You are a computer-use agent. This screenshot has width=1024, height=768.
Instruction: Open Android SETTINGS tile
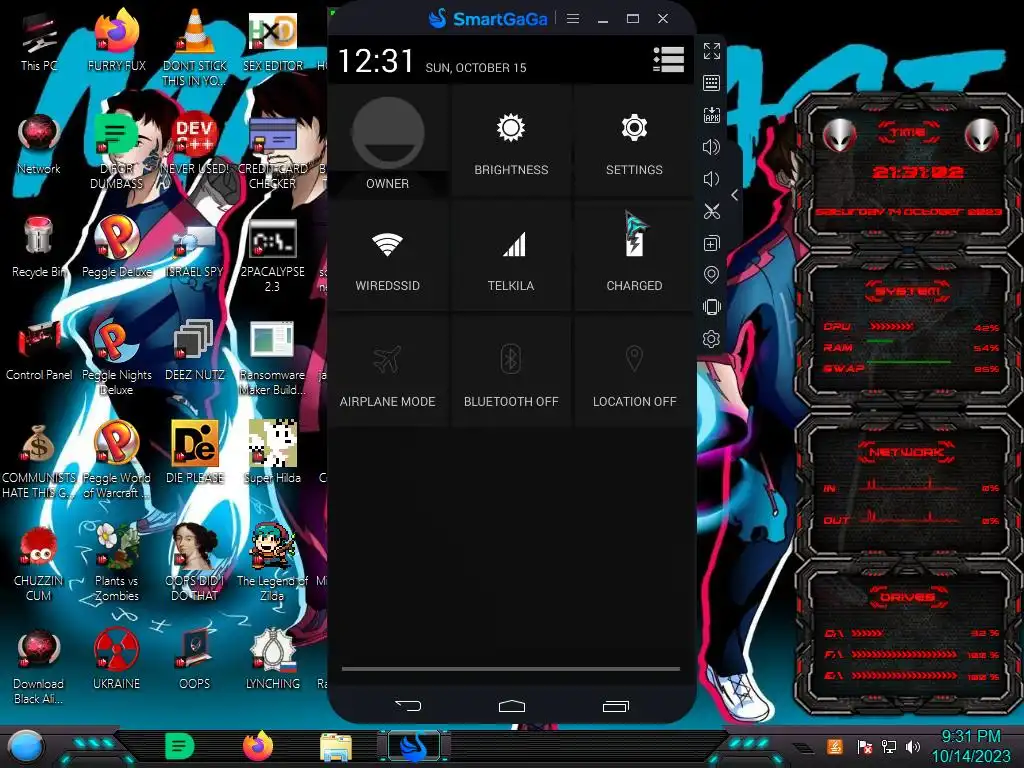pyautogui.click(x=634, y=141)
